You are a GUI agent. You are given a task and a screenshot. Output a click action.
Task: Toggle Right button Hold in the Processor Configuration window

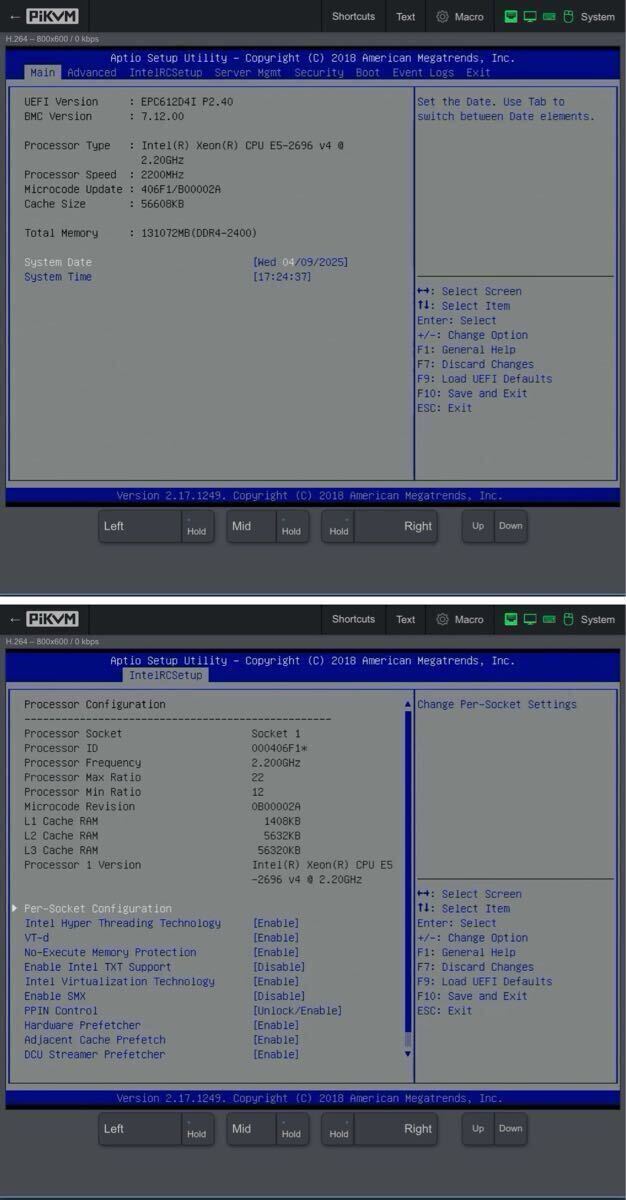click(339, 1130)
